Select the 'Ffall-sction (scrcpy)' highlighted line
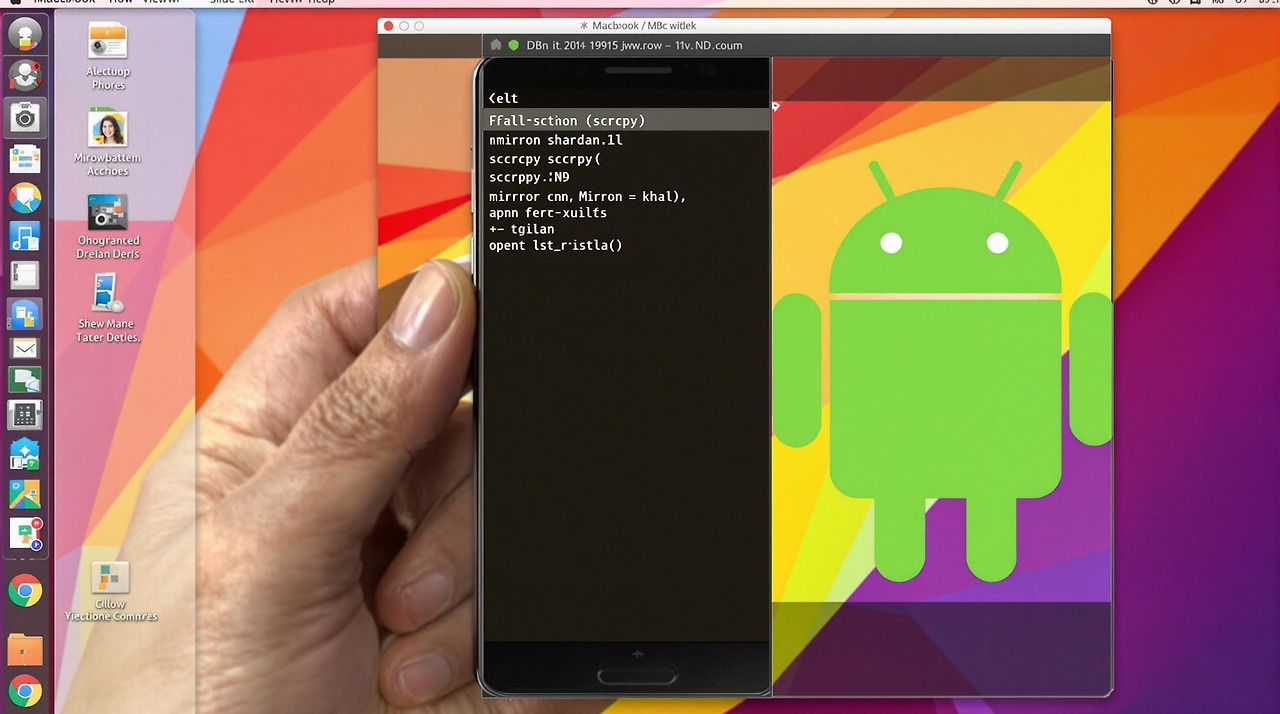Screen dimensions: 1280x714 [626, 120]
